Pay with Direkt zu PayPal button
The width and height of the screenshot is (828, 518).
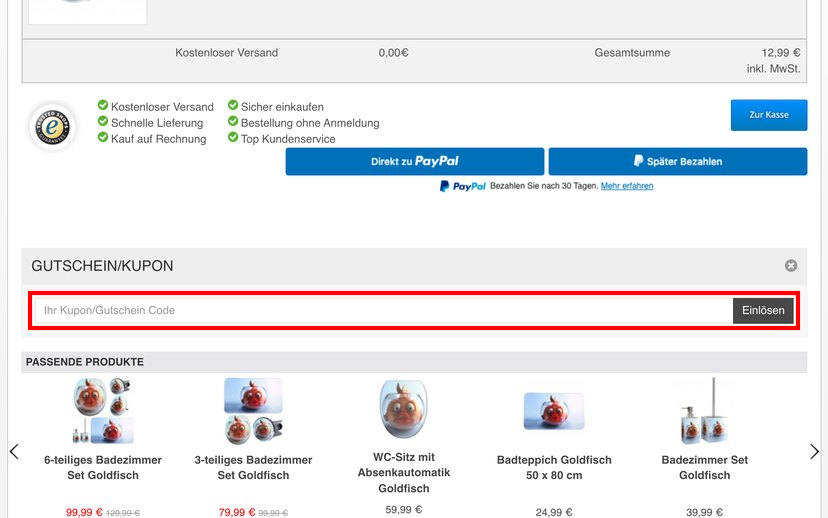tap(415, 161)
